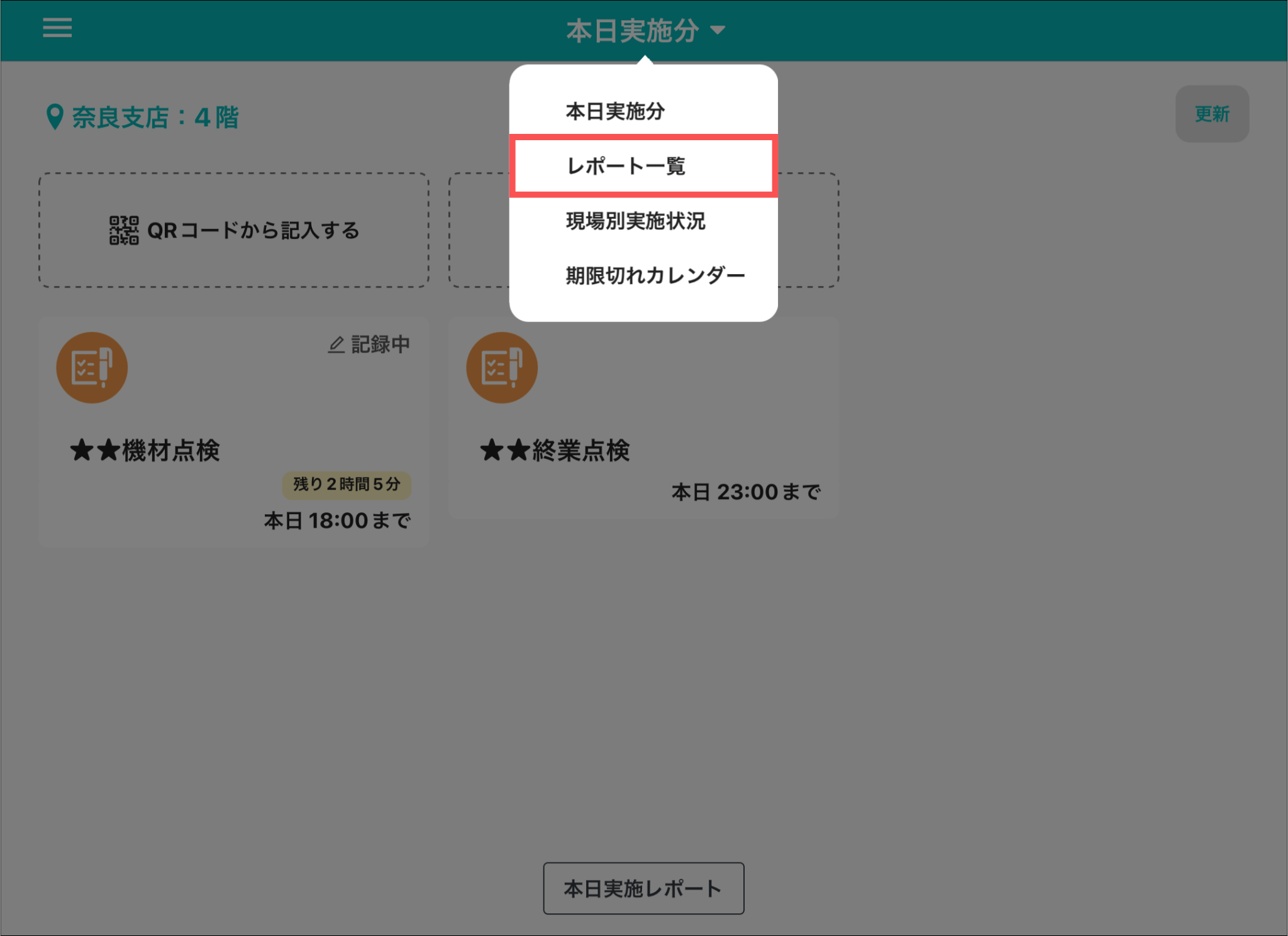The image size is (1288, 936).
Task: Open 本日実施レポート button
Action: [x=643, y=888]
